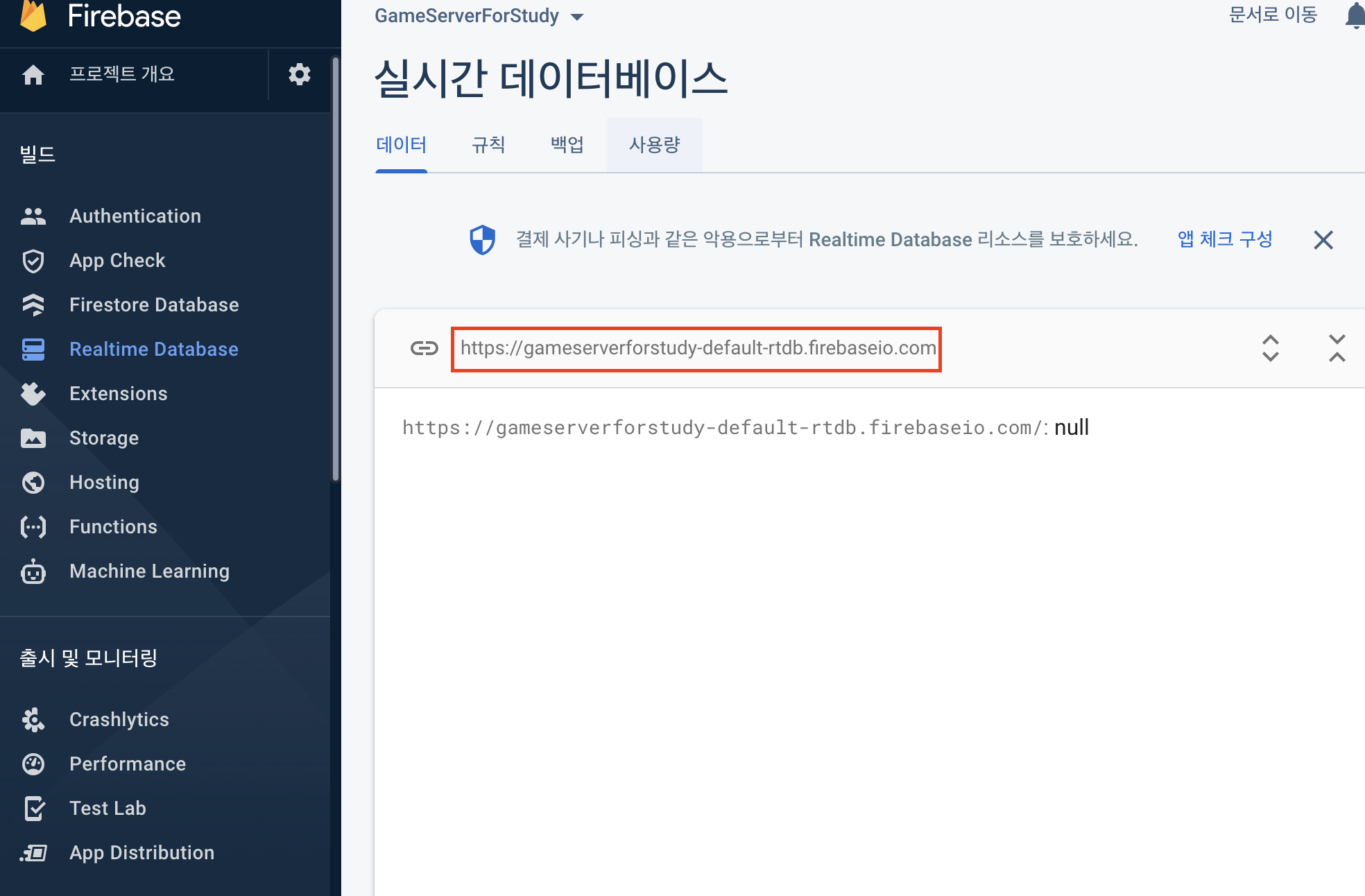This screenshot has height=896, width=1365.
Task: Open project settings gear icon
Action: [299, 74]
